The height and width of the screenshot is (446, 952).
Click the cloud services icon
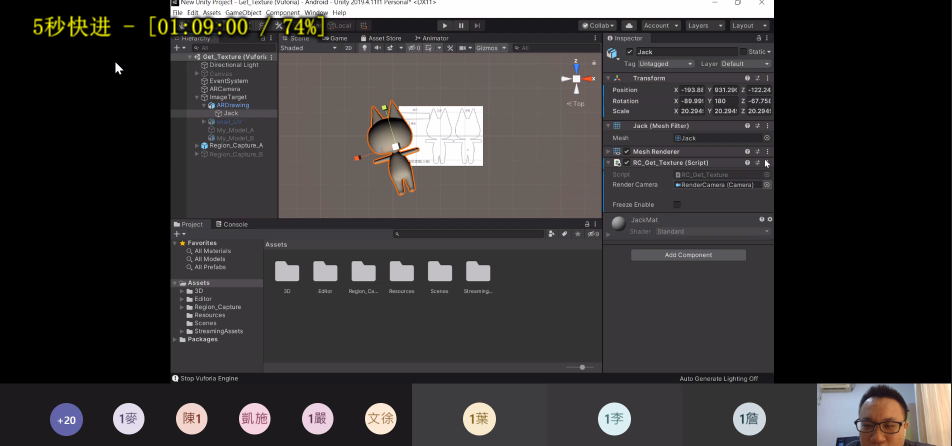629,25
